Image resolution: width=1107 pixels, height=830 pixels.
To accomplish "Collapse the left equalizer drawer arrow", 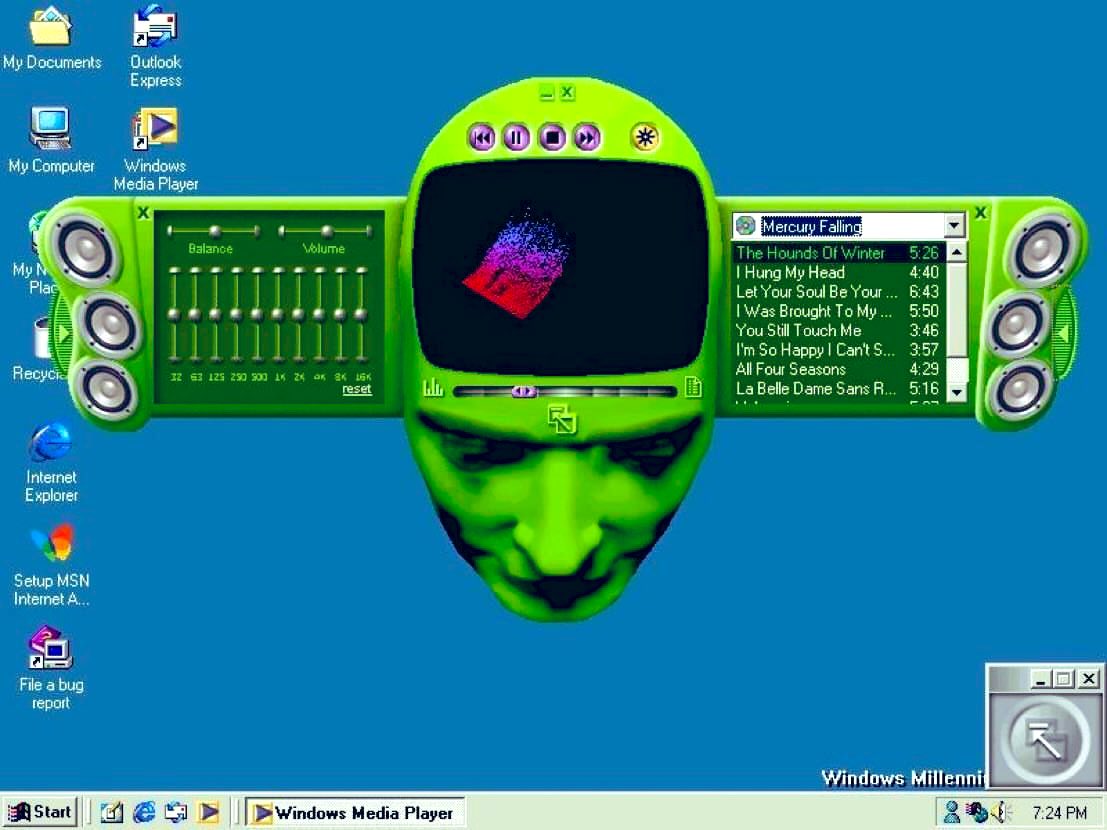I will [x=64, y=333].
